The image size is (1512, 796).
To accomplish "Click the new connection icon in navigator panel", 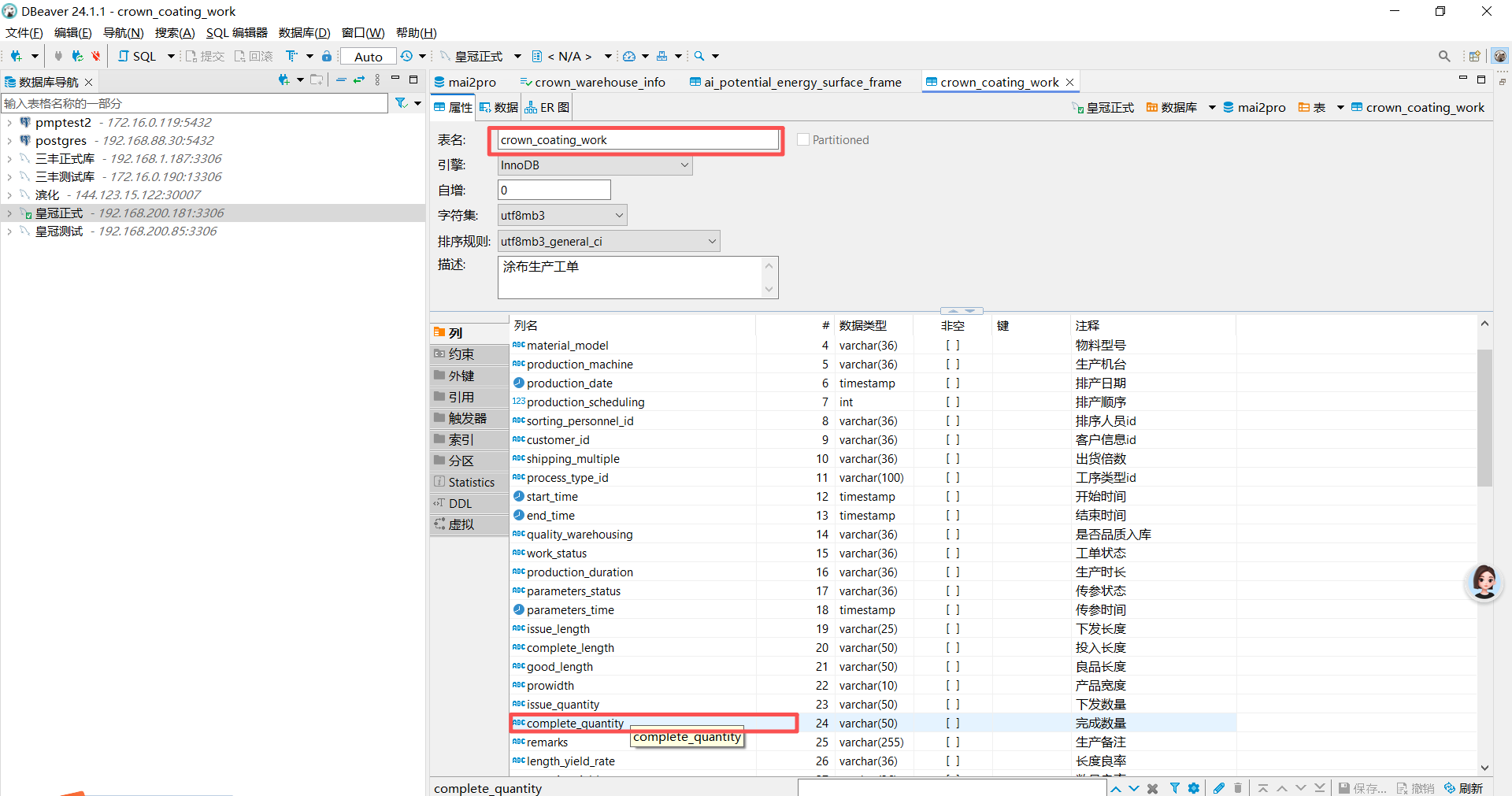I will pos(284,80).
